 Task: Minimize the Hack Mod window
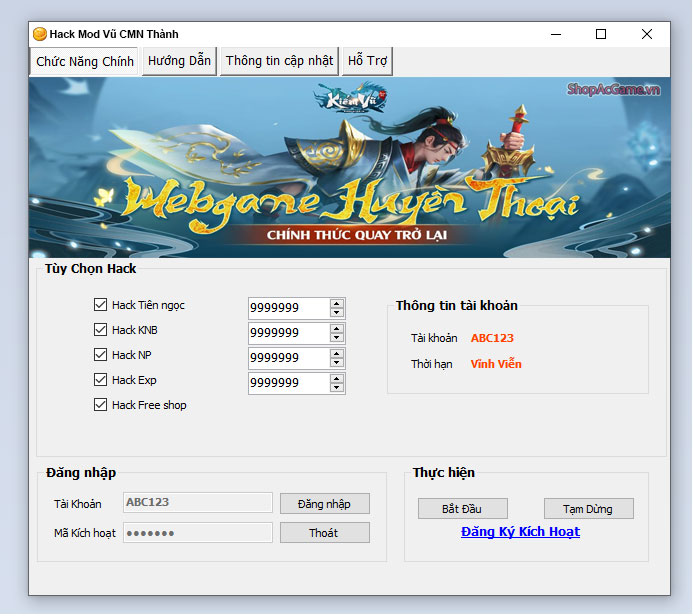tap(556, 34)
